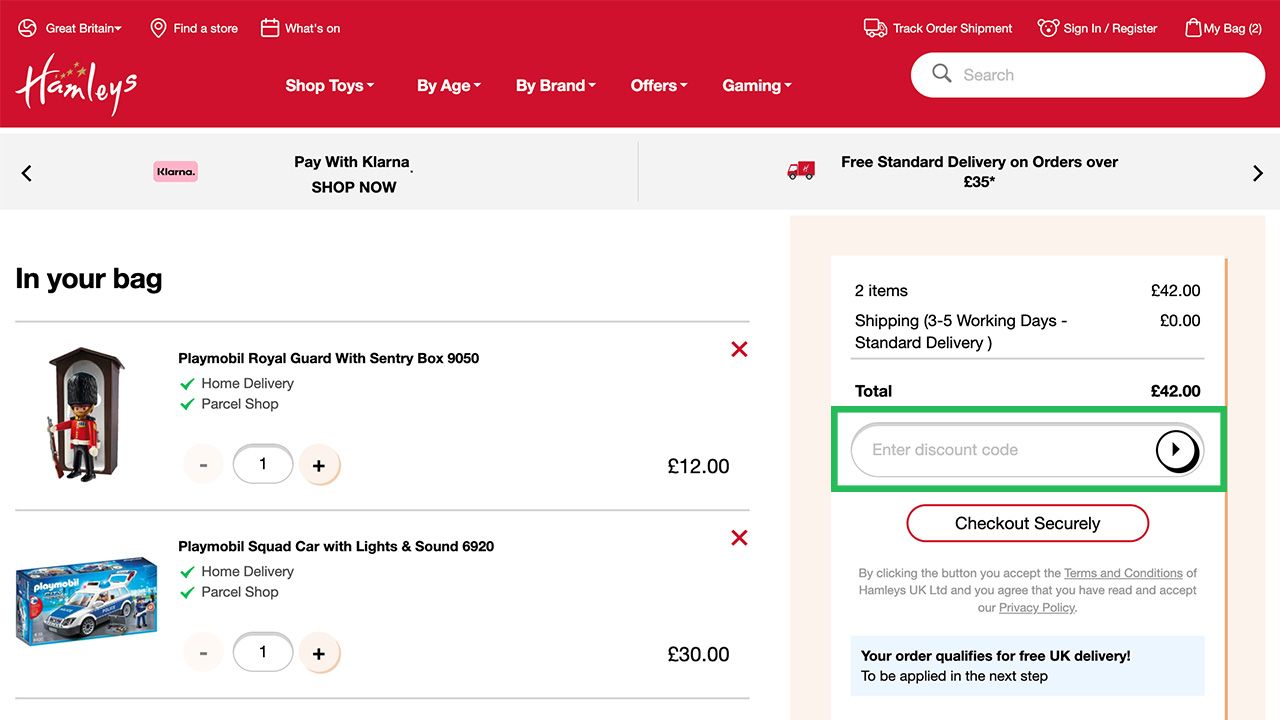
Task: Click the globe icon beside Great Britain
Action: coord(27,28)
